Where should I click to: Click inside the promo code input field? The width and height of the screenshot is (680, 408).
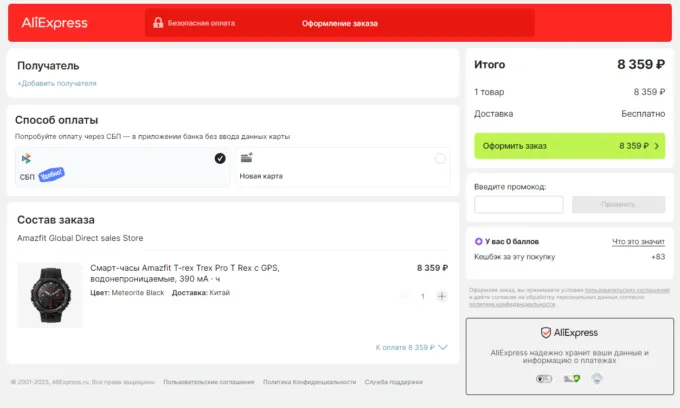pyautogui.click(x=518, y=204)
